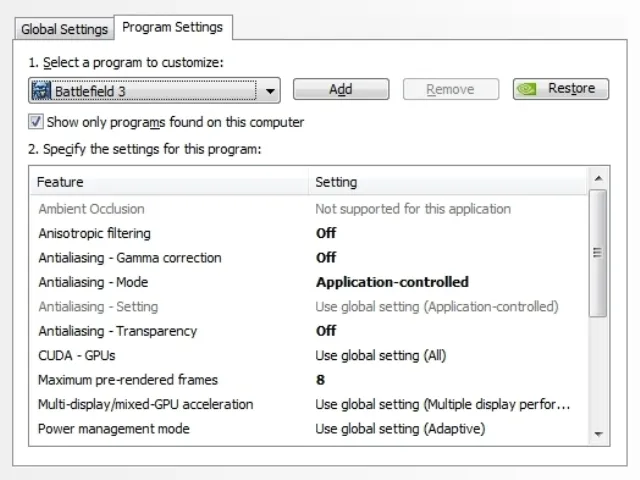Select the CUDA - GPUs feature row

[x=309, y=356]
